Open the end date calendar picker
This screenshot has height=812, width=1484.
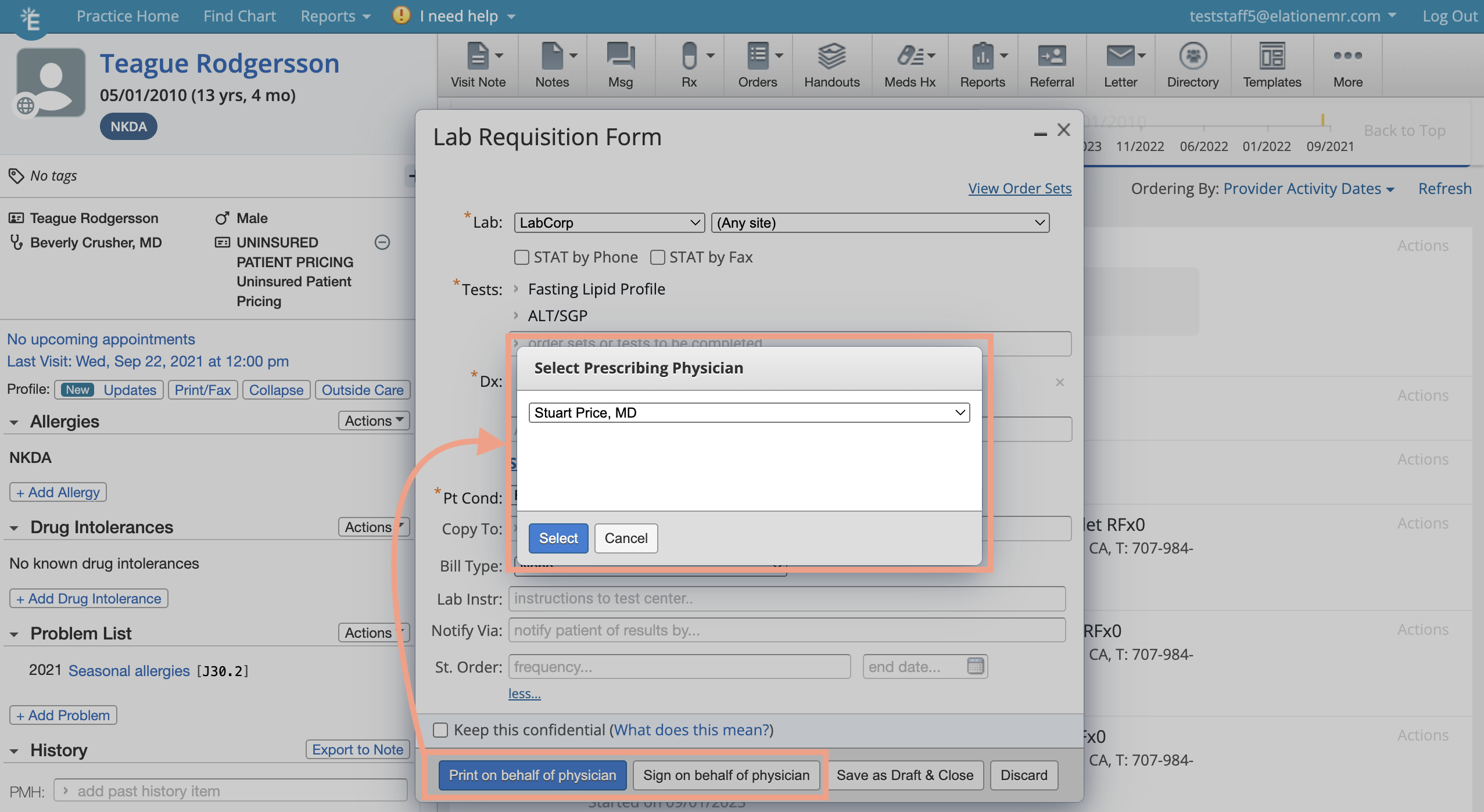[975, 666]
